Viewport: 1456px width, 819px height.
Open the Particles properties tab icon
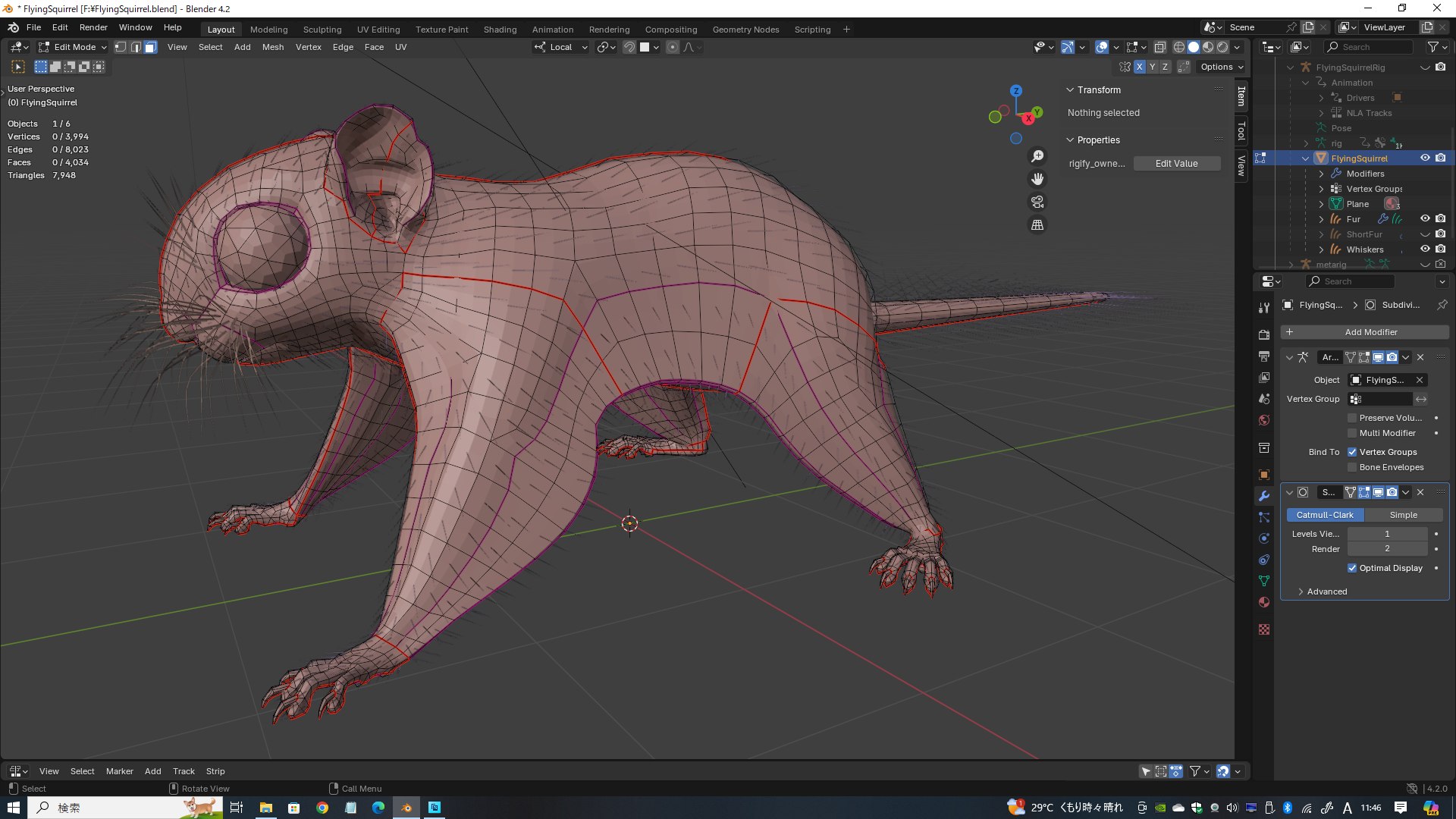pyautogui.click(x=1263, y=517)
